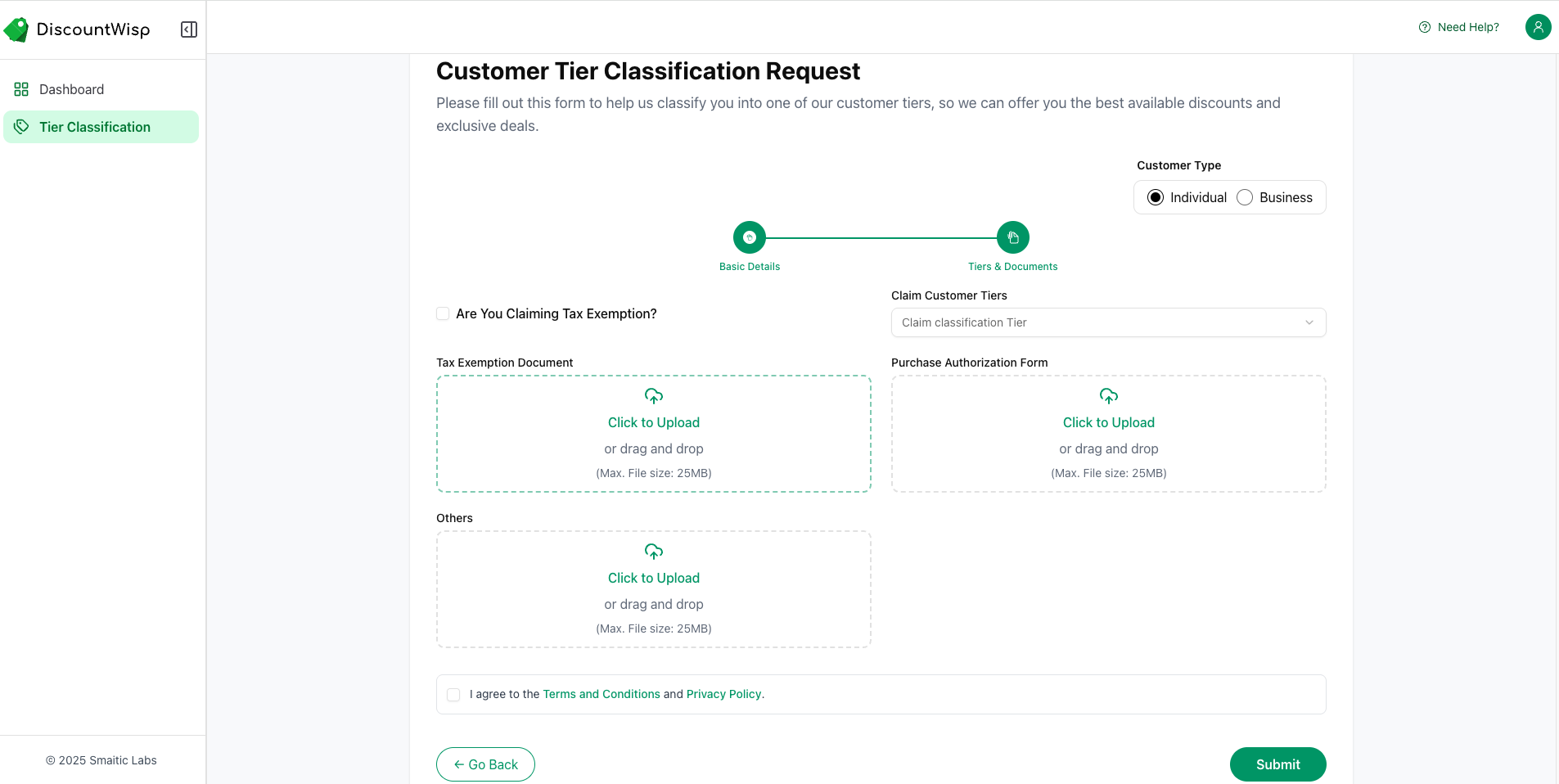Submit the classification request form

(x=1277, y=764)
